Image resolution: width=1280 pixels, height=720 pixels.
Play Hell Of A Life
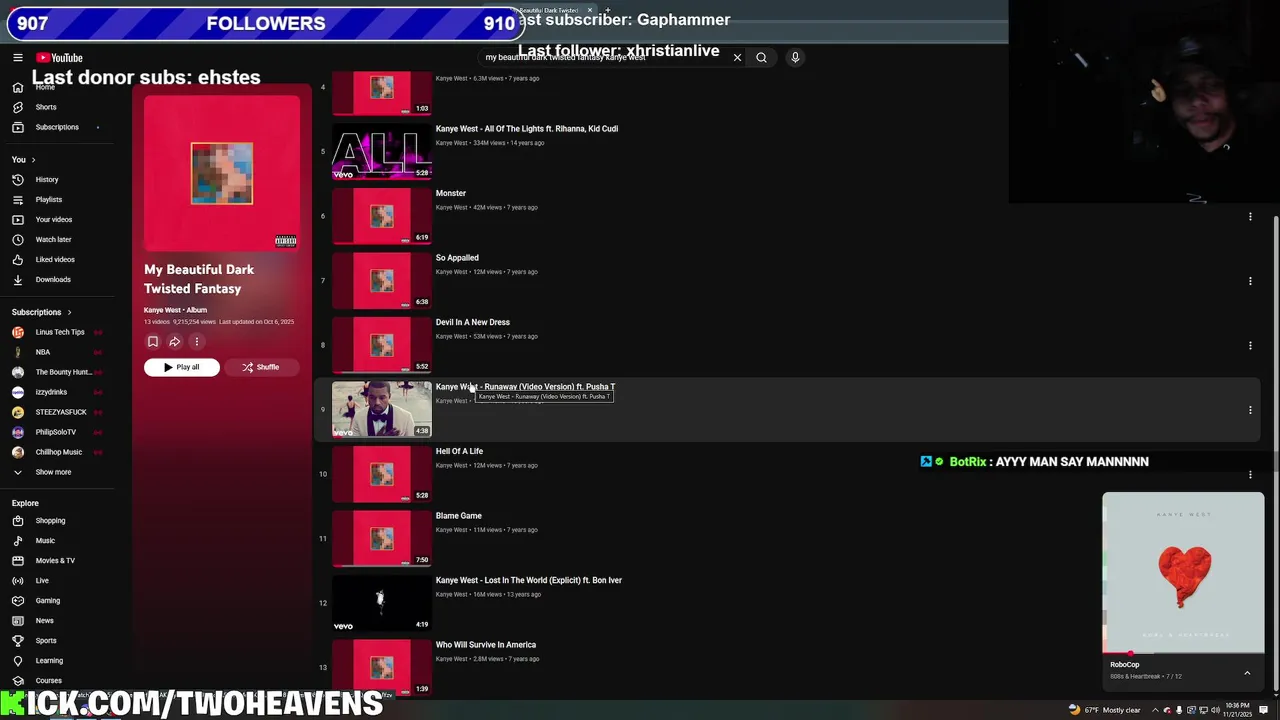459,451
